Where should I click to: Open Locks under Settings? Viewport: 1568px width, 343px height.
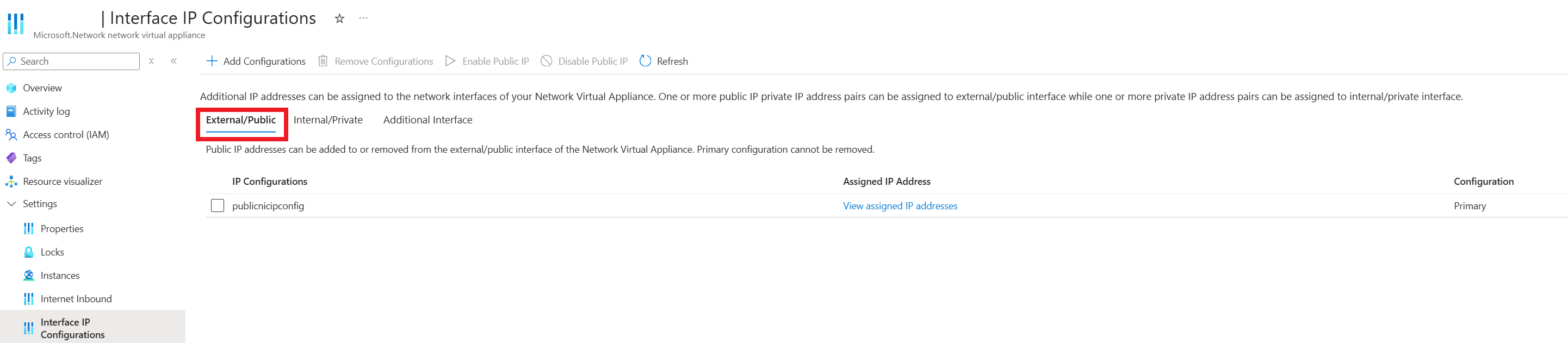point(52,252)
